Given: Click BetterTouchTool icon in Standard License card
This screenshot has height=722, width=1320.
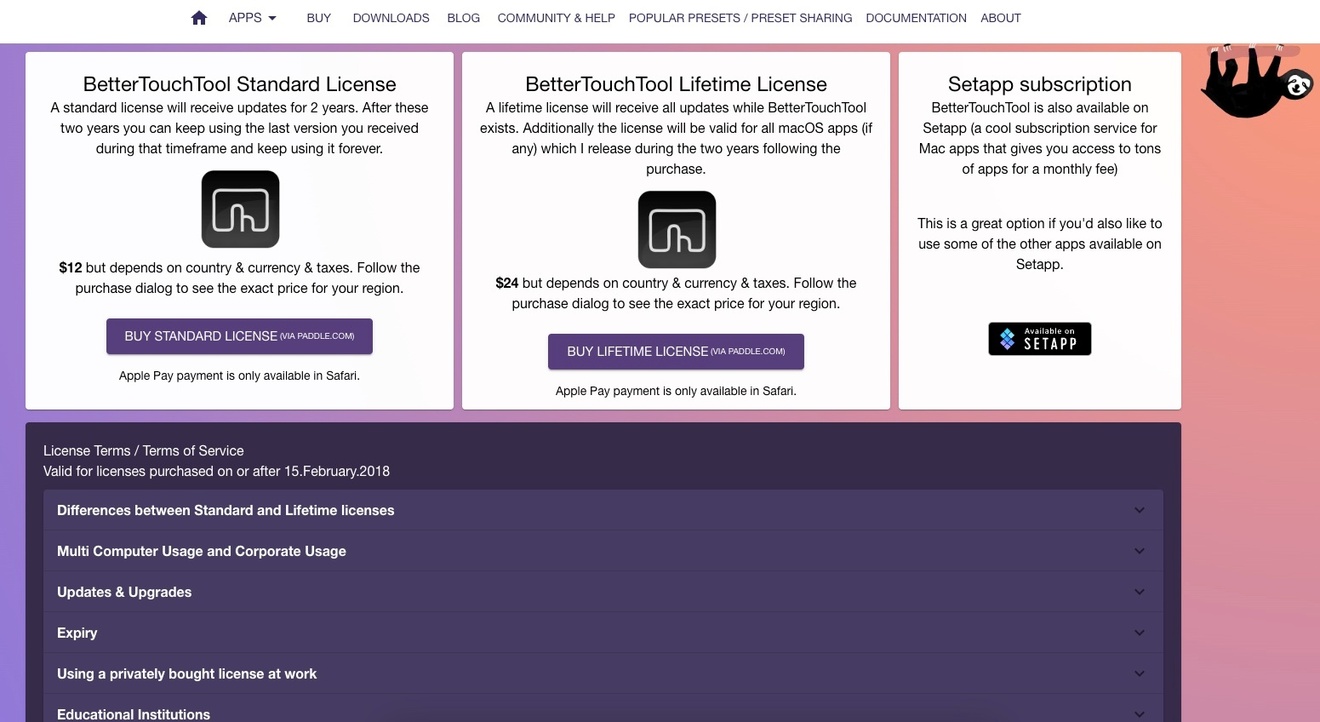Looking at the screenshot, I should click(x=240, y=209).
